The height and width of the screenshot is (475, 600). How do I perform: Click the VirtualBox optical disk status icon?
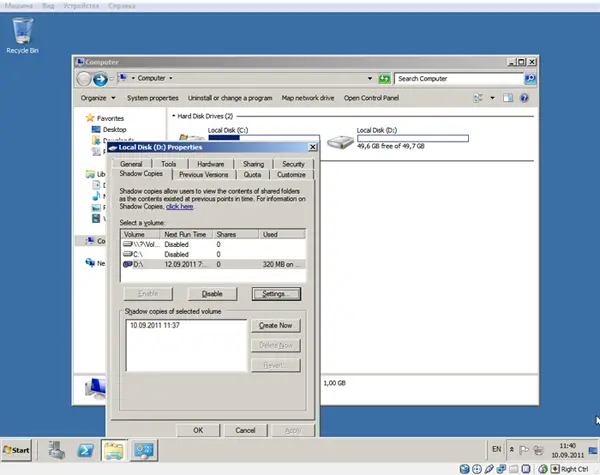coord(477,469)
